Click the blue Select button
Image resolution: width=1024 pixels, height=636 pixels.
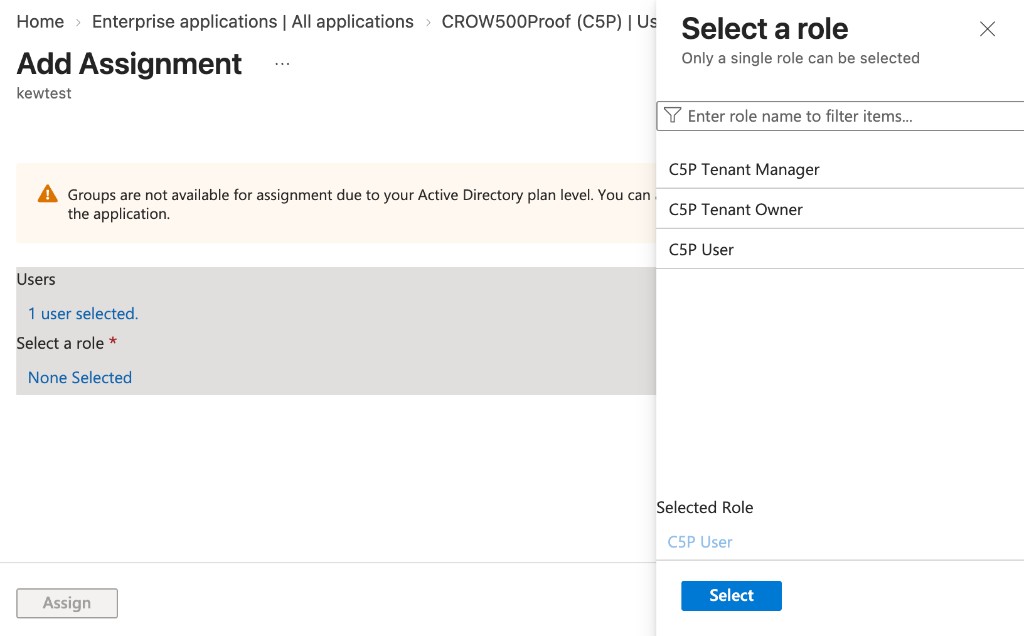point(731,596)
